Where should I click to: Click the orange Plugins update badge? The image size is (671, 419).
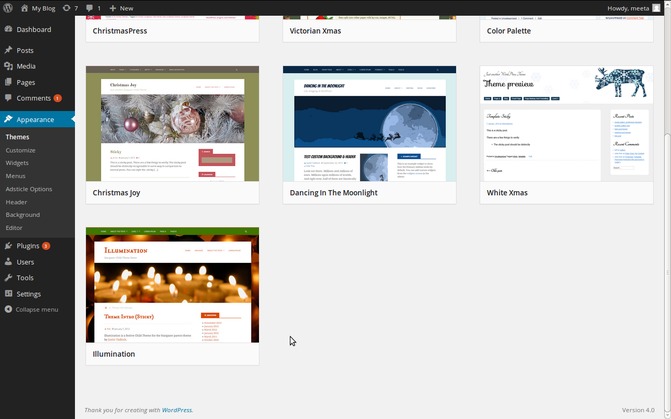tap(46, 246)
